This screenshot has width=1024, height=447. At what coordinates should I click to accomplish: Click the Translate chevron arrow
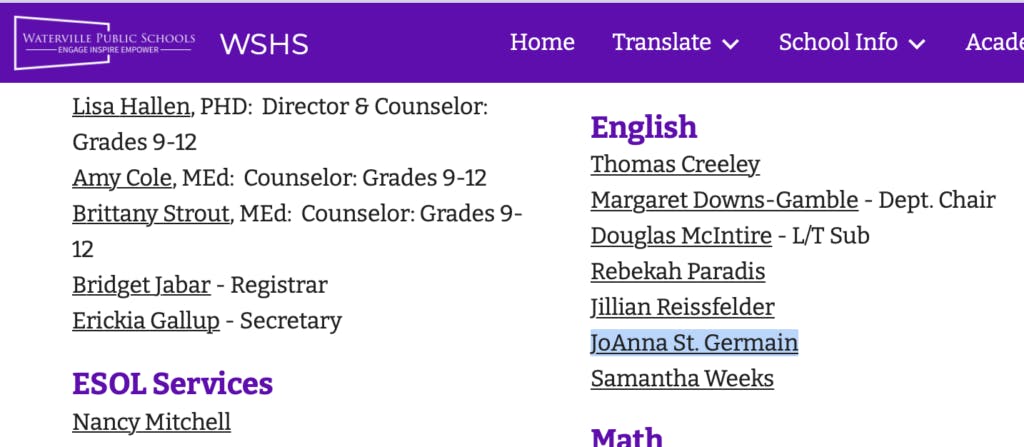tap(730, 44)
